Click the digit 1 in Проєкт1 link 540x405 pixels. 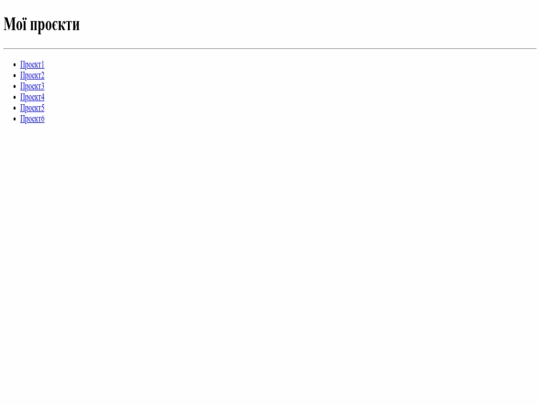pyautogui.click(x=43, y=65)
